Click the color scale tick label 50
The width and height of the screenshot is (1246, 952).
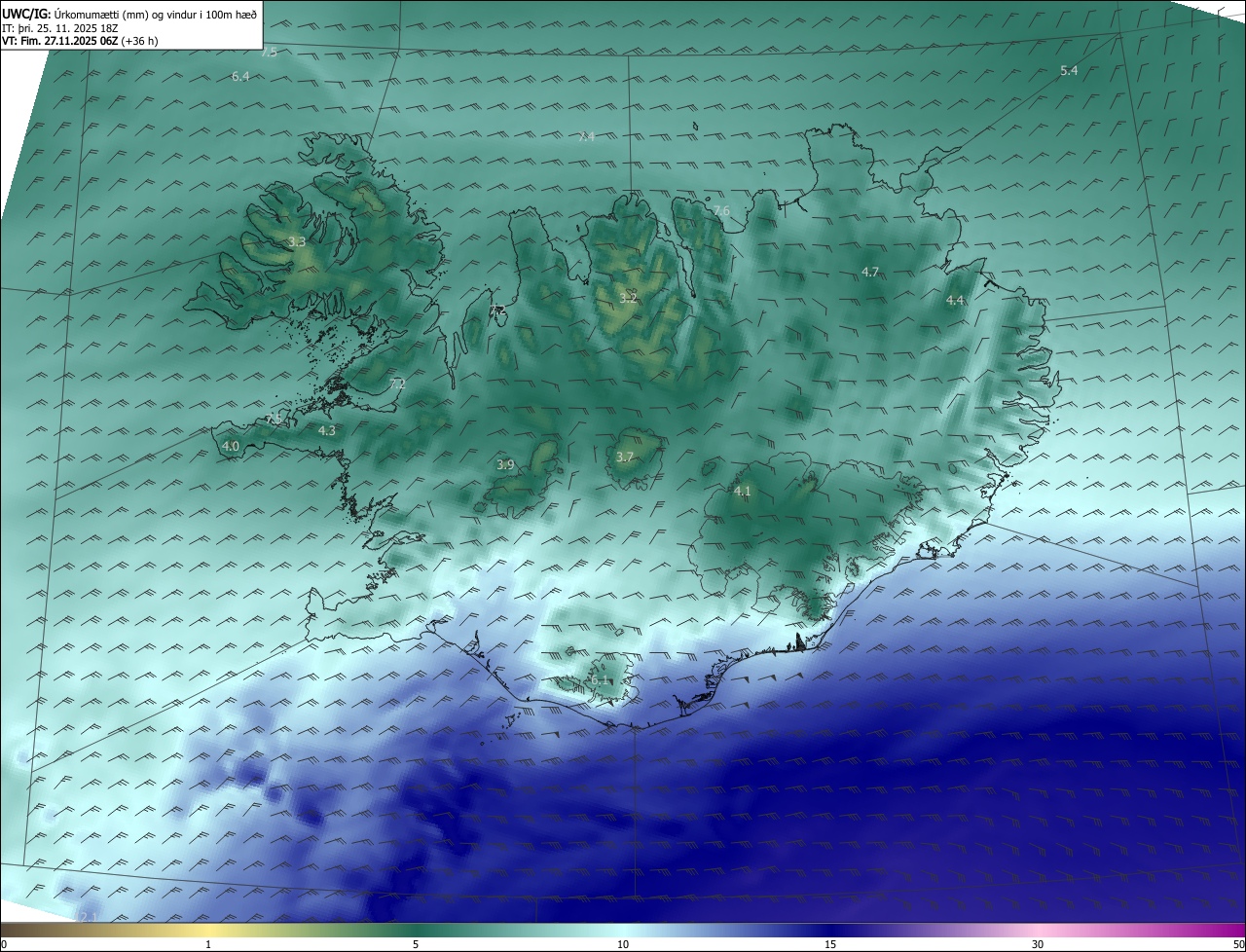[x=1238, y=944]
